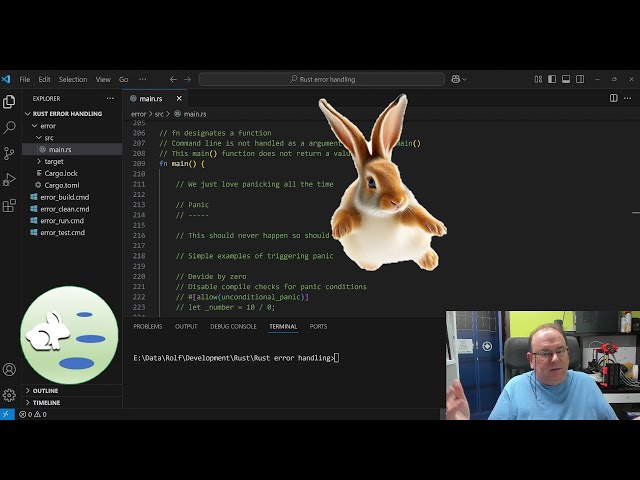The height and width of the screenshot is (480, 640).
Task: Go forward with the right arrow
Action: 187,79
